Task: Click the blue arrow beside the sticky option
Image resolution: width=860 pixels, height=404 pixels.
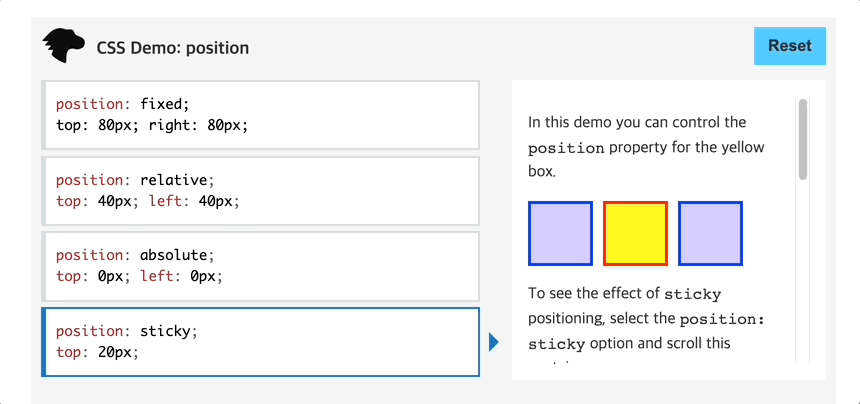Action: [494, 342]
